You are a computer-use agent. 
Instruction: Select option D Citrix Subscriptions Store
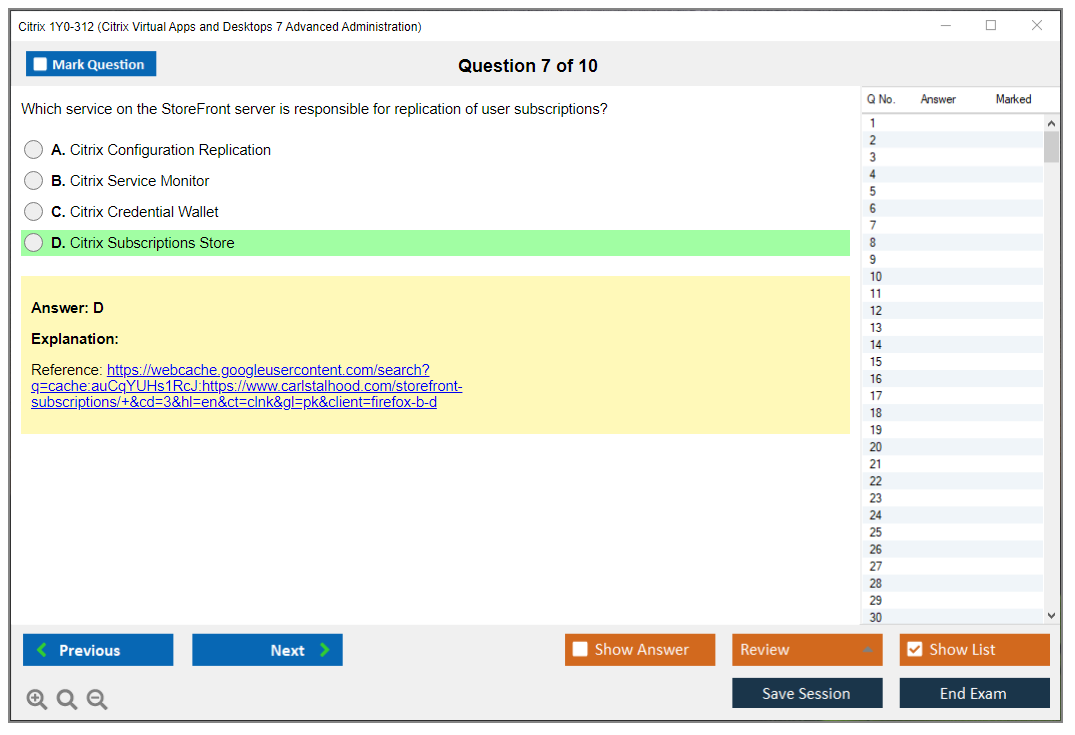(x=34, y=243)
